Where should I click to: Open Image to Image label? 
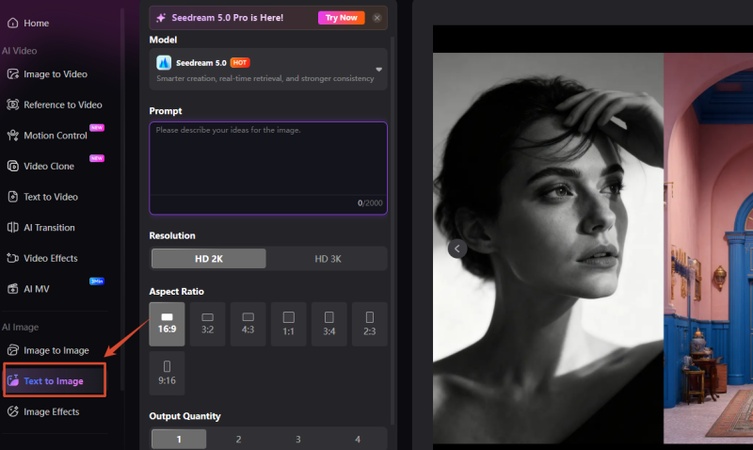click(56, 351)
